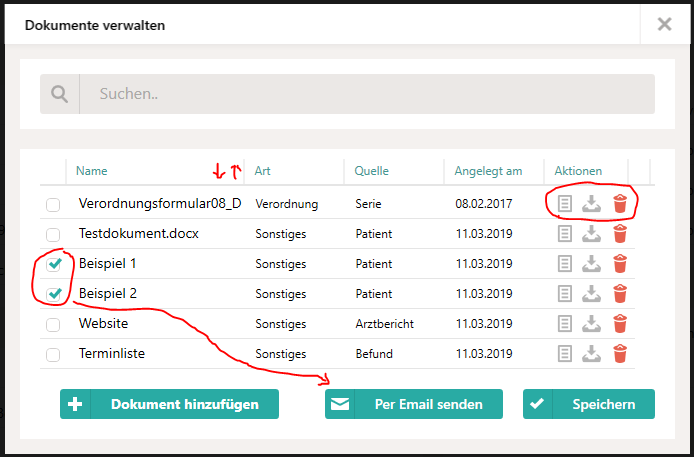
Task: View document details for Verordnungsformular08_D
Action: click(x=564, y=204)
